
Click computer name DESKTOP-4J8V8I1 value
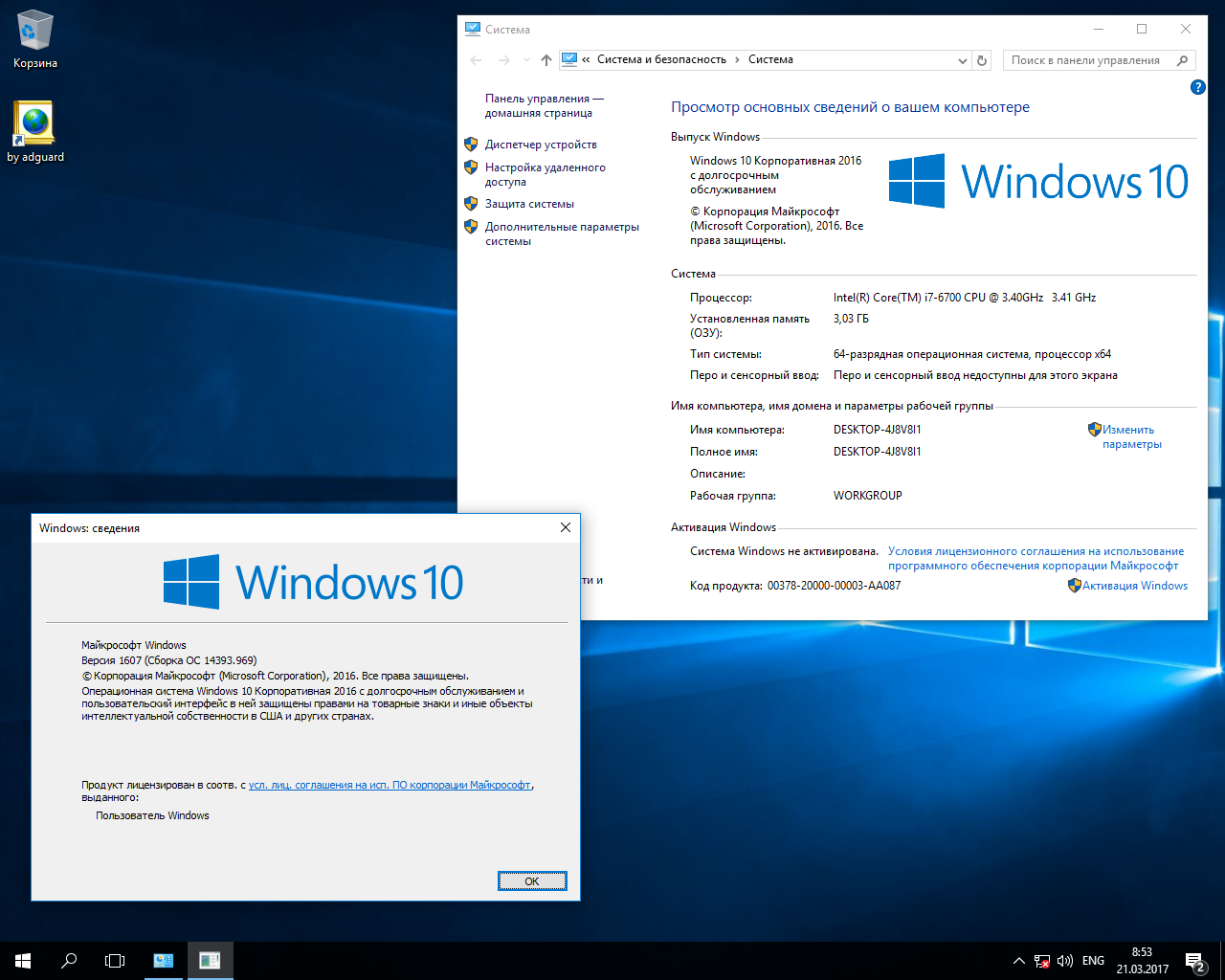coord(878,430)
